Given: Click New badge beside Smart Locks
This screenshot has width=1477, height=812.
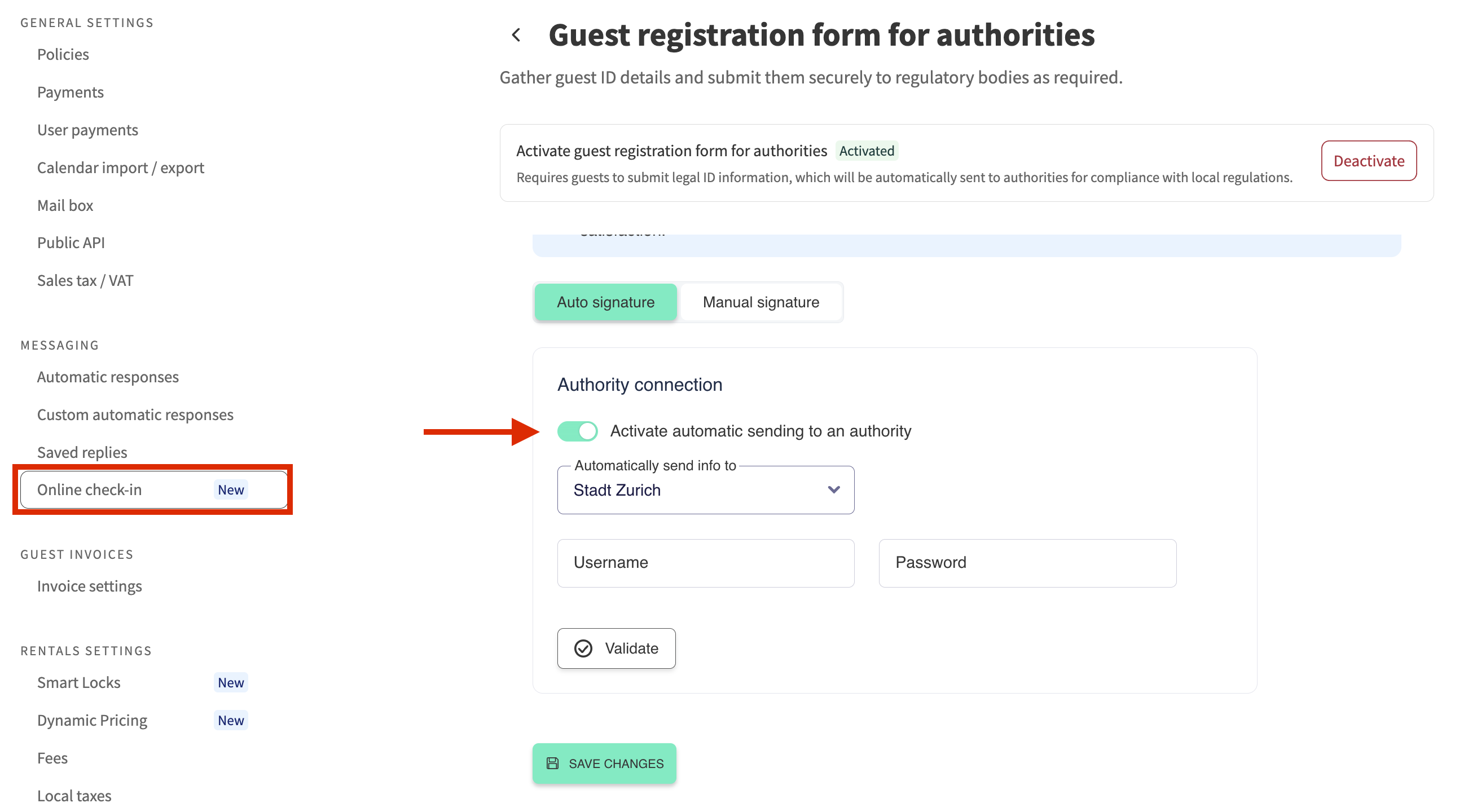Looking at the screenshot, I should click(231, 682).
